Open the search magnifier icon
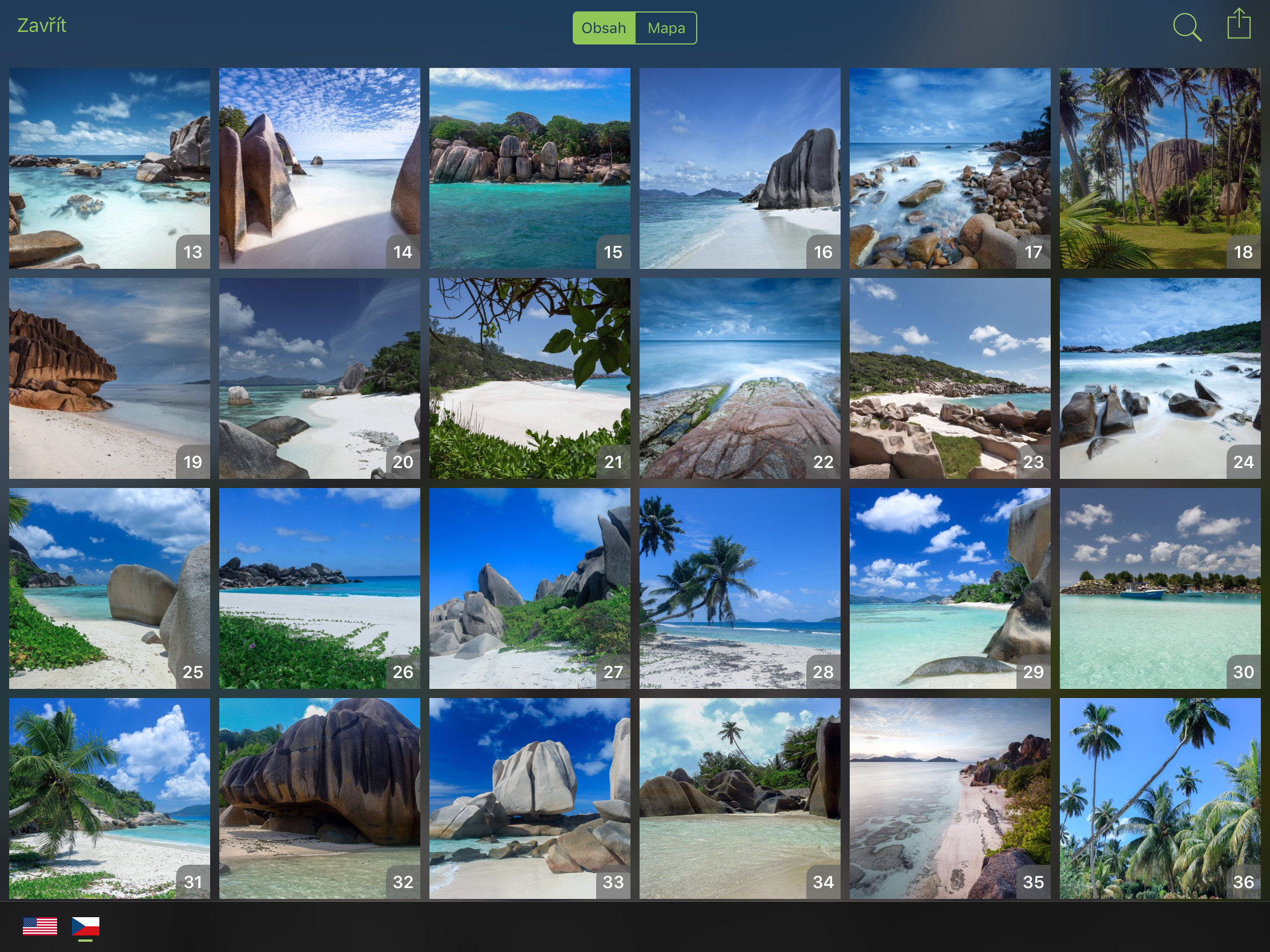 [1187, 27]
